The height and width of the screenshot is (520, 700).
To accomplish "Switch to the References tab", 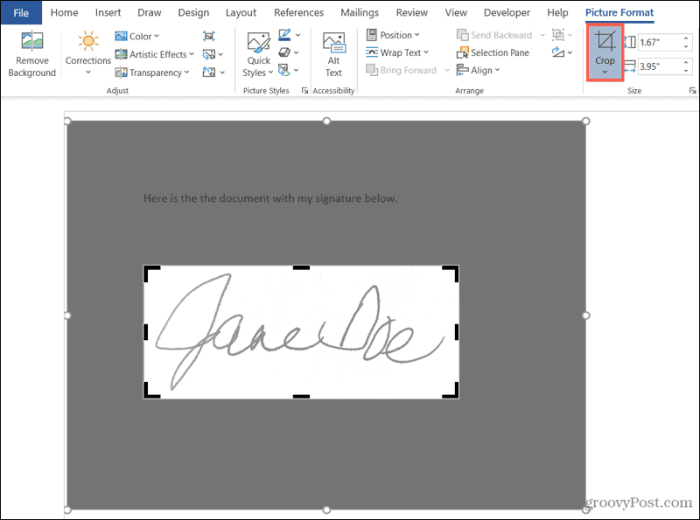I will [299, 12].
